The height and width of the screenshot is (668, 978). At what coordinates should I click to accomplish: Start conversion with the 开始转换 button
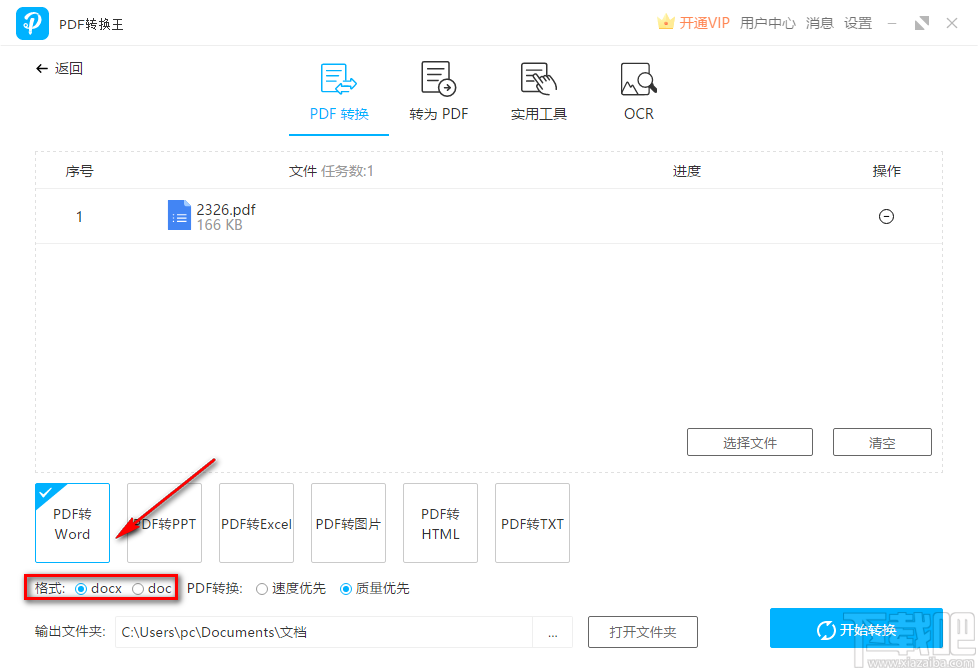856,629
